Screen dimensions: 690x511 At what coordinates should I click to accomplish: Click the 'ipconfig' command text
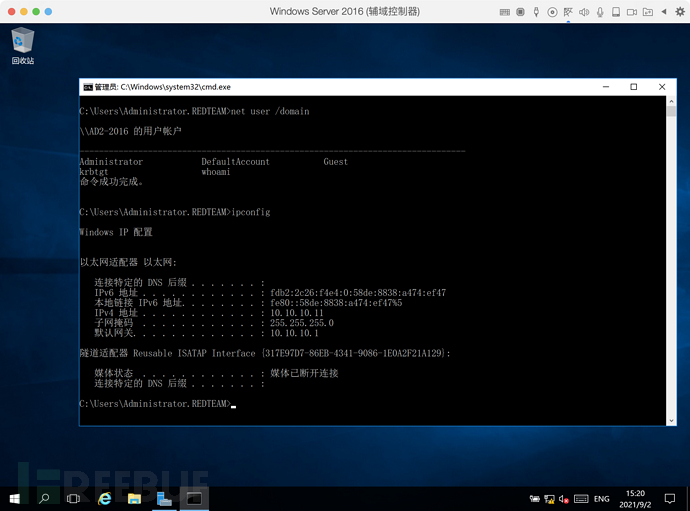[x=251, y=212]
